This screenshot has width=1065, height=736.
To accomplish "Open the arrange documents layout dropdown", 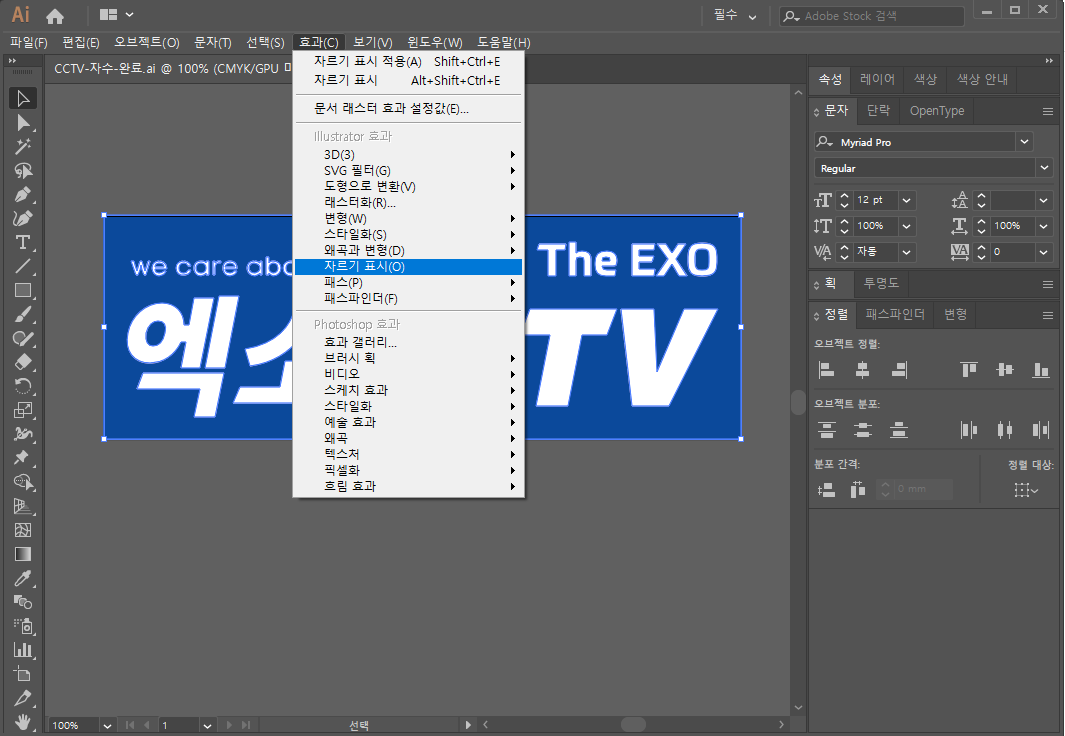I will 116,14.
